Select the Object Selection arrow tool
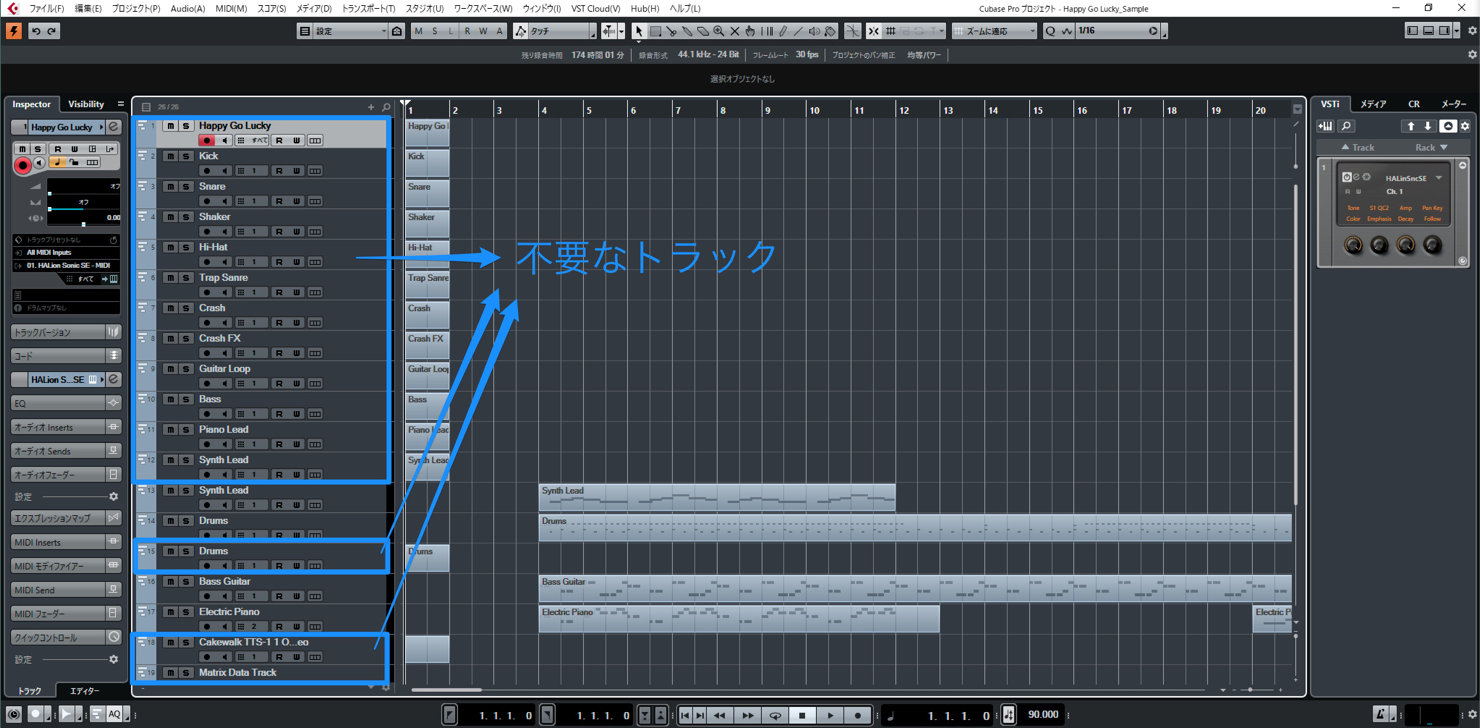The height and width of the screenshot is (728, 1480). (x=639, y=31)
